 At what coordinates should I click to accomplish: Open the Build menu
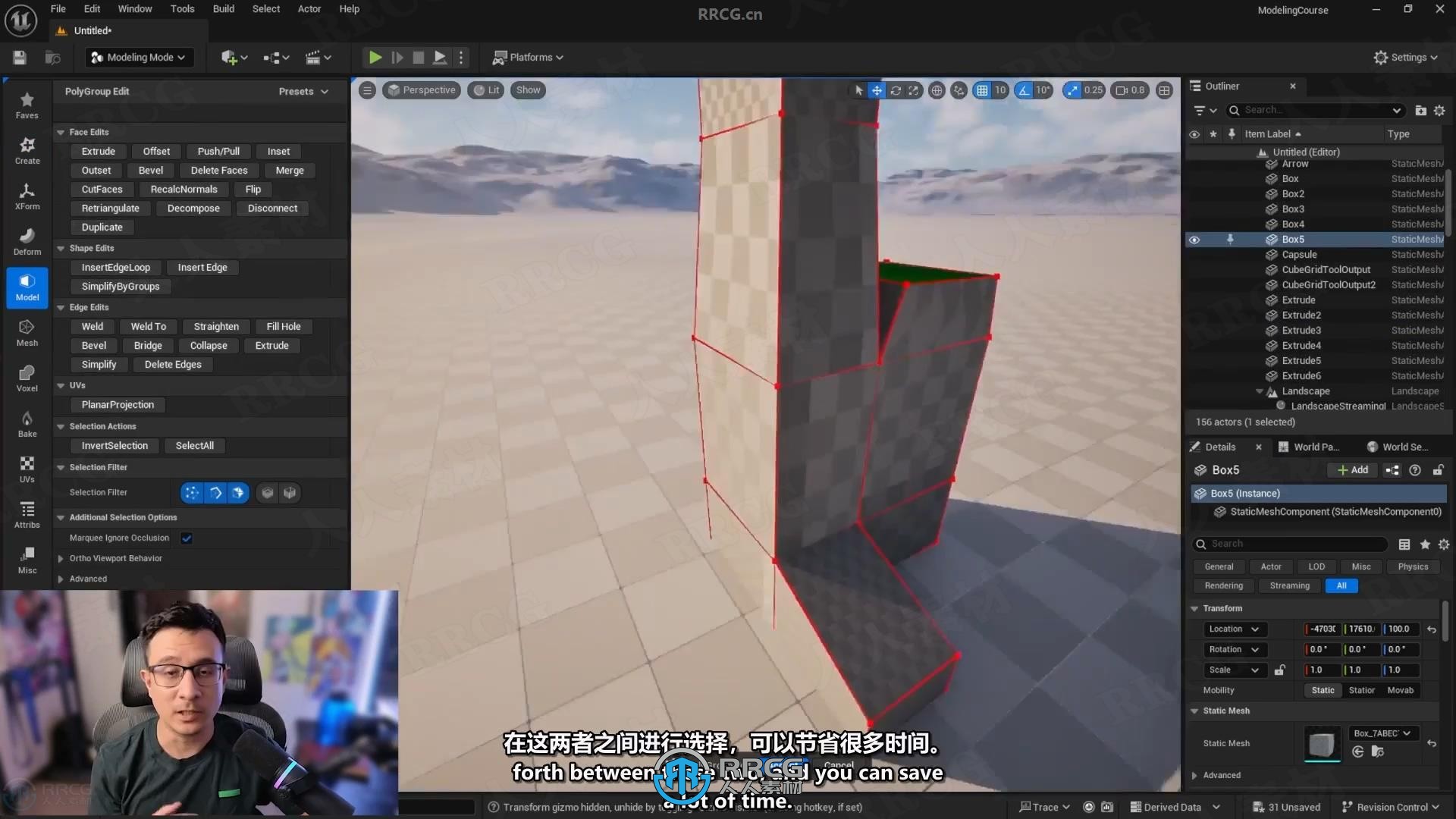click(224, 9)
